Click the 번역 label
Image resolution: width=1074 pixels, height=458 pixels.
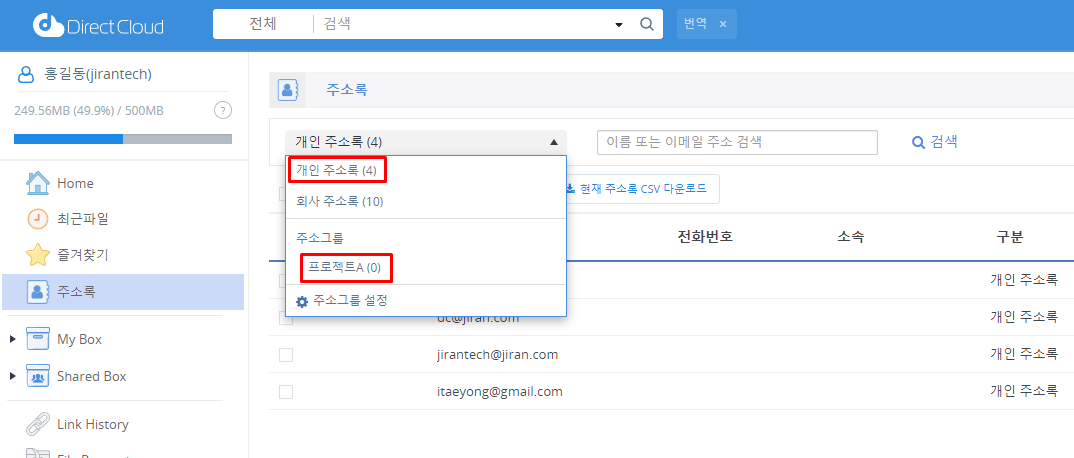(x=695, y=24)
